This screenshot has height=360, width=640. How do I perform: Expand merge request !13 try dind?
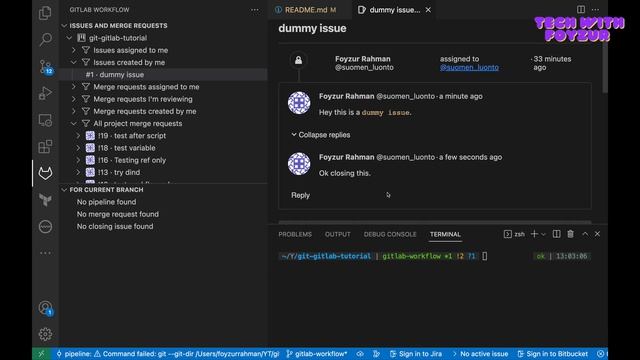coord(78,173)
